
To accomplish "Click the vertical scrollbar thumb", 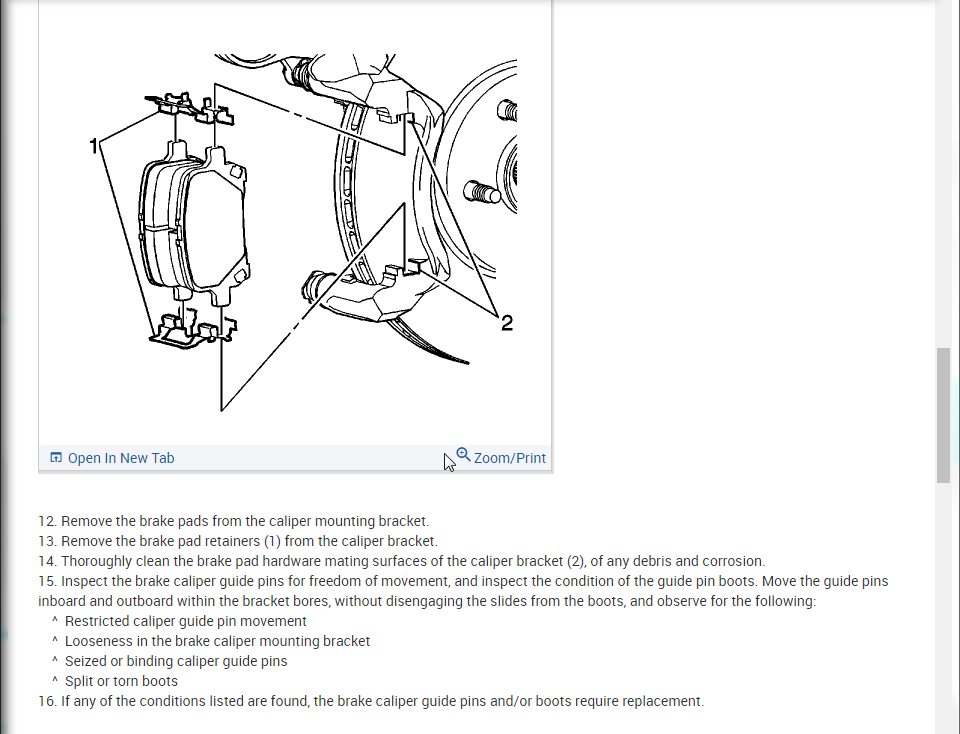I will (x=943, y=416).
